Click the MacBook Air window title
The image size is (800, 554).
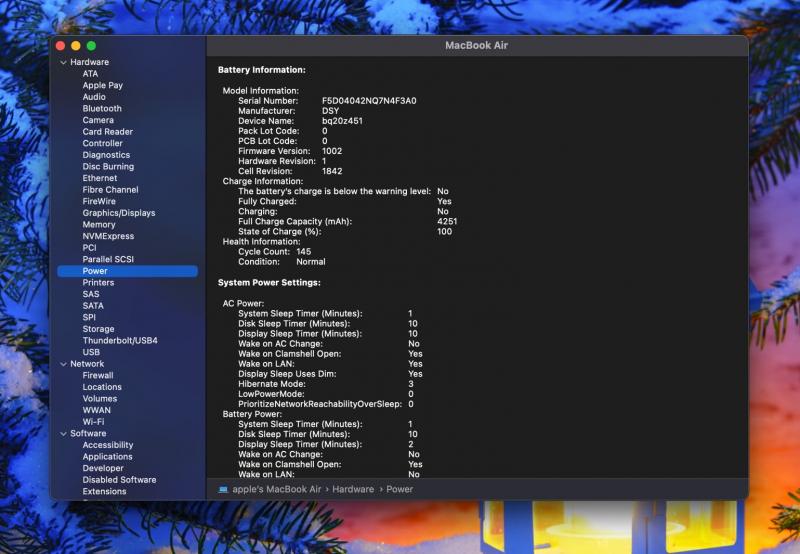pyautogui.click(x=477, y=45)
